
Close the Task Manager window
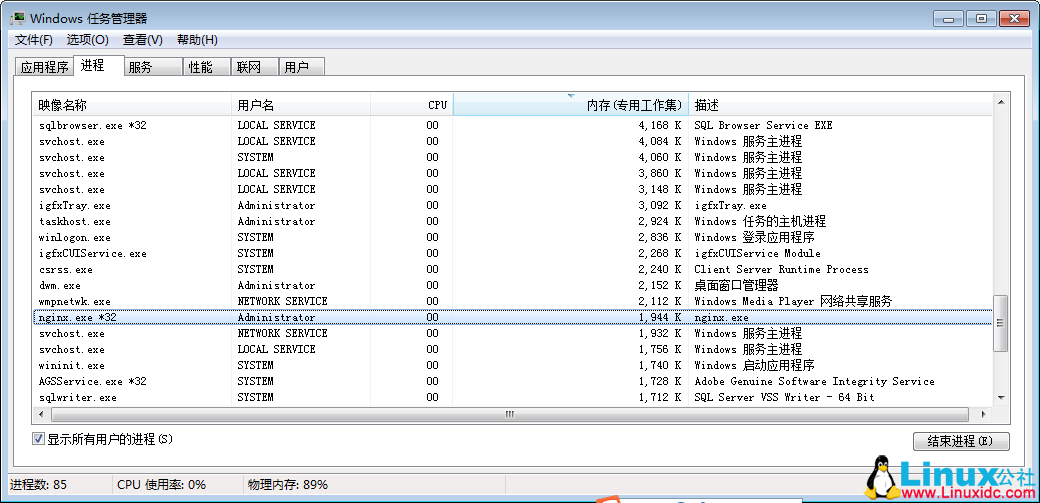[x=1015, y=19]
